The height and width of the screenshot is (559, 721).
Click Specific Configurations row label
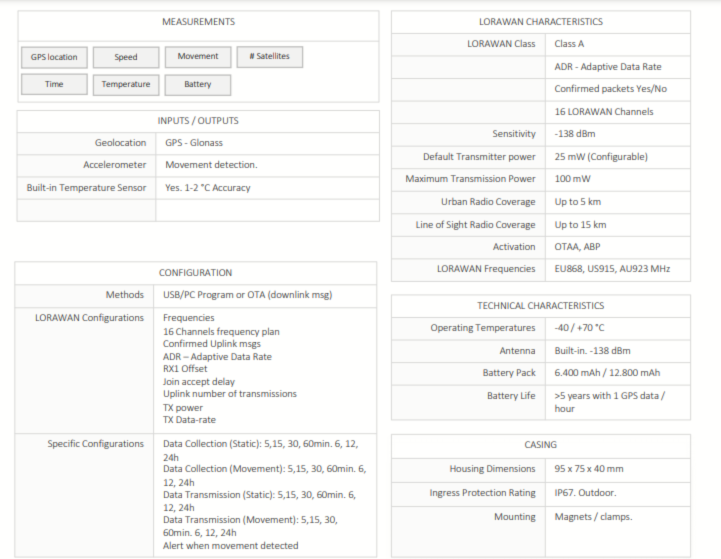[96, 444]
